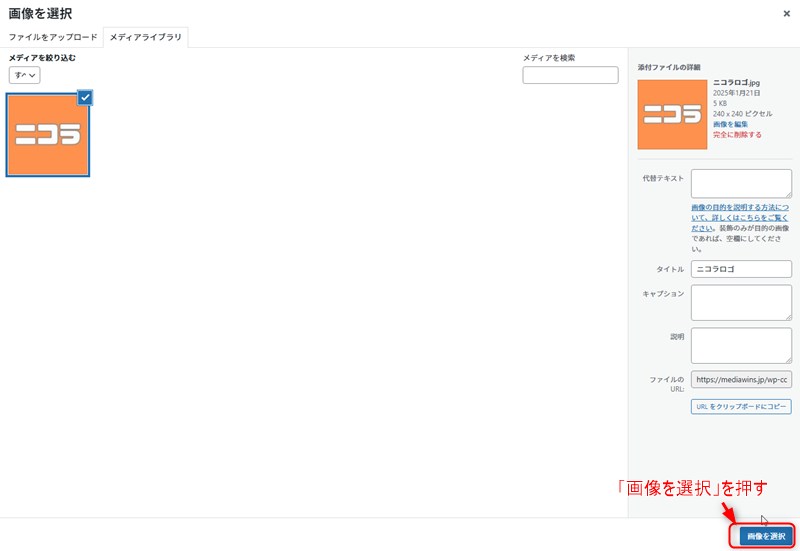Close the 画像を選択 dialog with the X
800x551 pixels.
tap(787, 14)
